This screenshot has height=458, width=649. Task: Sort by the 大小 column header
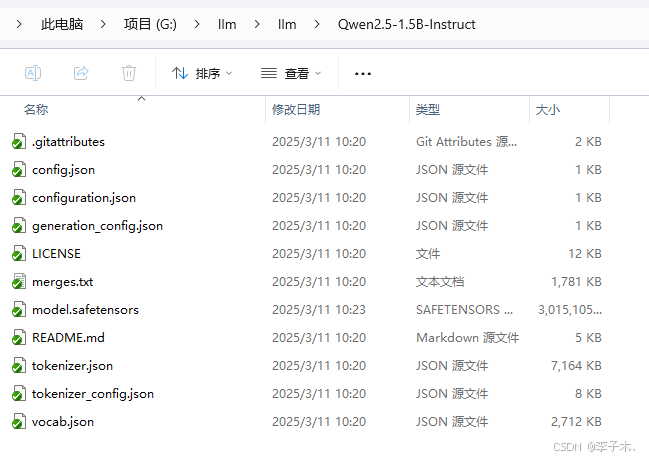(x=548, y=110)
